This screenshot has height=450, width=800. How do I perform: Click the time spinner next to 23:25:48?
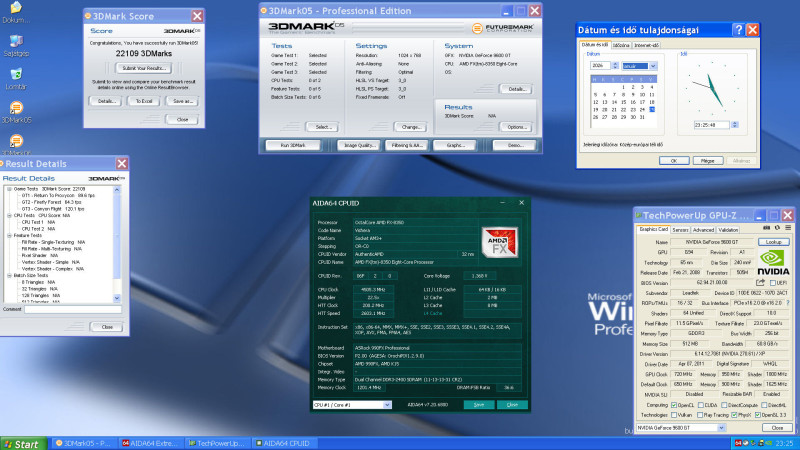pyautogui.click(x=735, y=124)
